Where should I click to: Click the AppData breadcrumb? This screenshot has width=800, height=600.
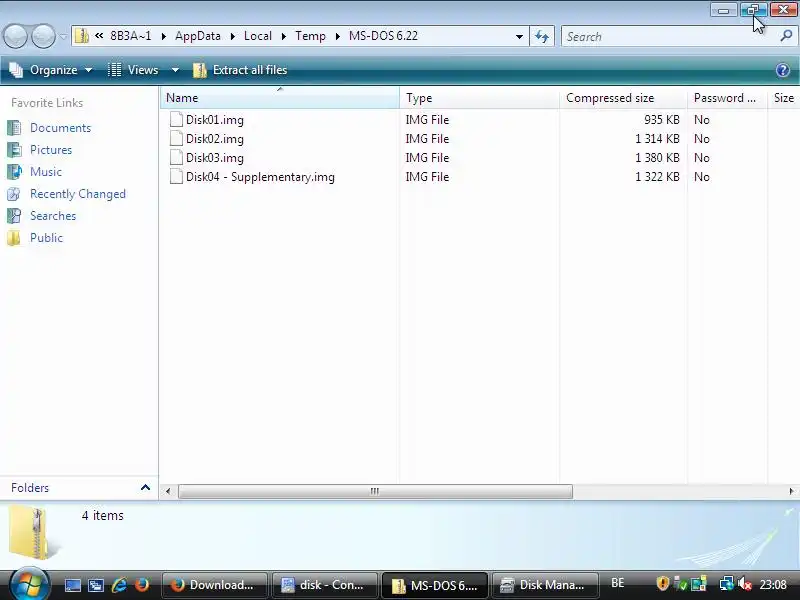click(198, 36)
